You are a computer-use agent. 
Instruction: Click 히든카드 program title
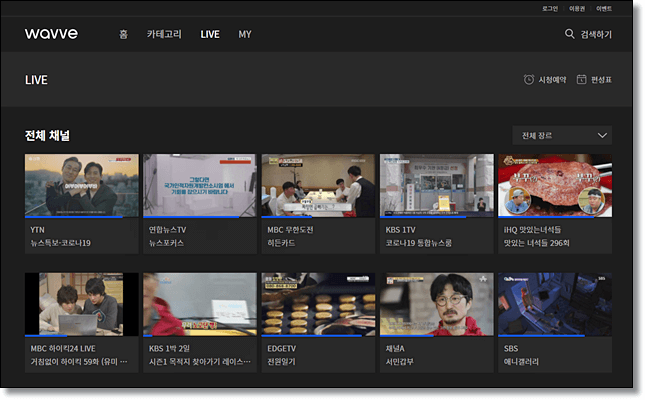pos(281,243)
